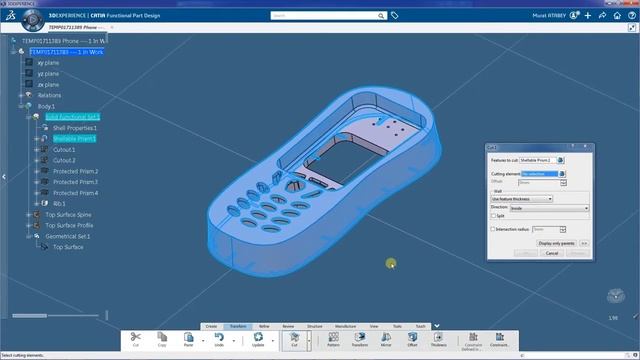Screen dimensions: 640x360
Task: Switch to the Manufacture tab
Action: pos(345,326)
